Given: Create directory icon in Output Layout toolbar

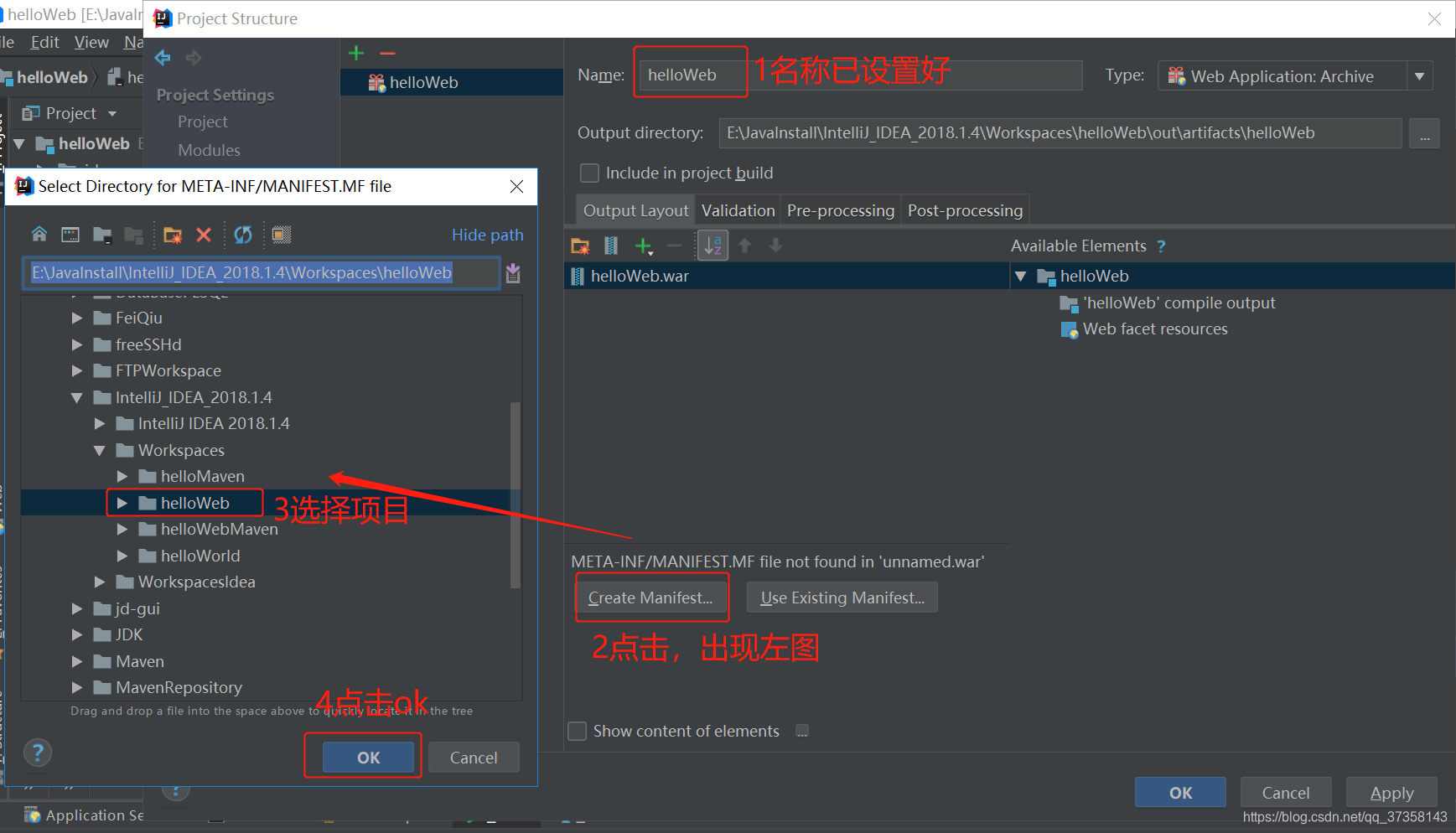Looking at the screenshot, I should point(580,246).
